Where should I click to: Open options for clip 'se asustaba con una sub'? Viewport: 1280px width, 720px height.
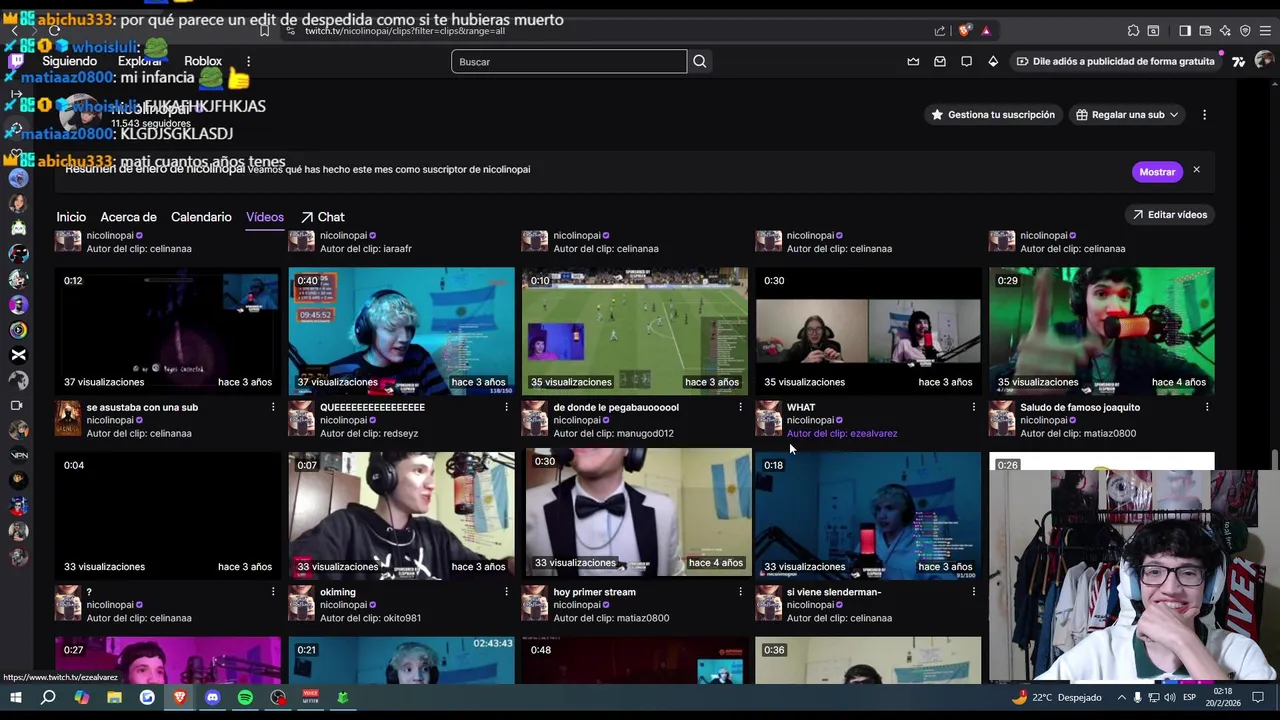click(273, 407)
